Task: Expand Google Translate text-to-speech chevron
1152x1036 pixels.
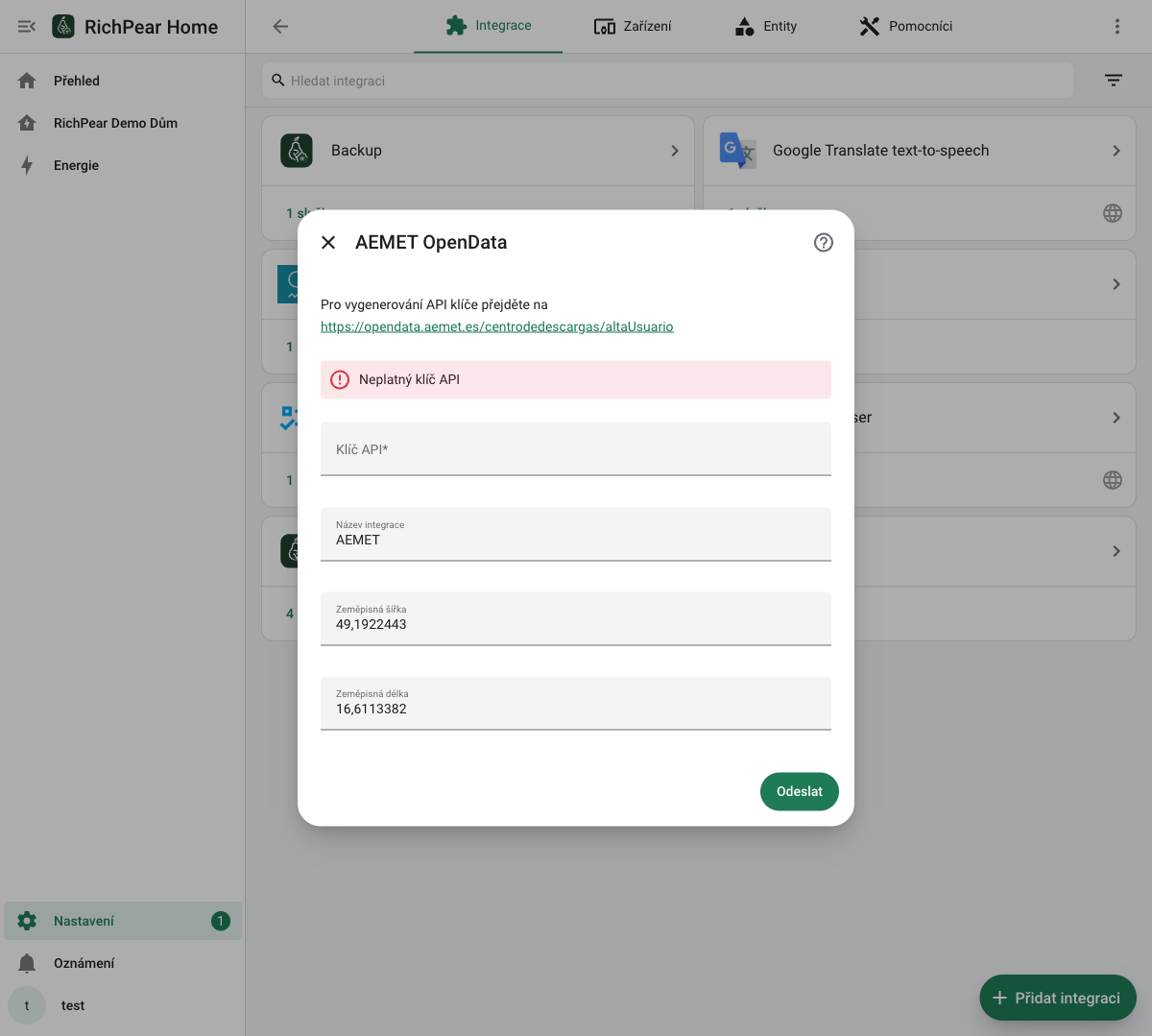Action: click(1116, 151)
